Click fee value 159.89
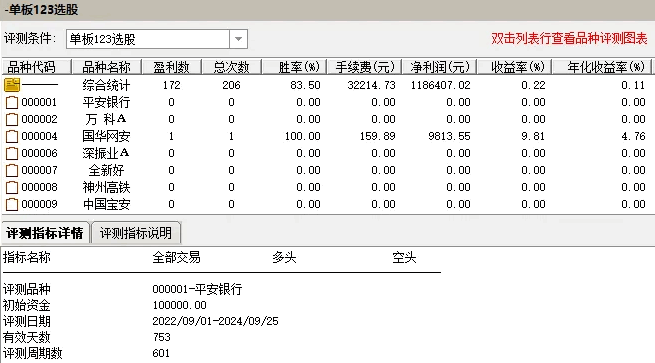The width and height of the screenshot is (655, 363). [378, 136]
